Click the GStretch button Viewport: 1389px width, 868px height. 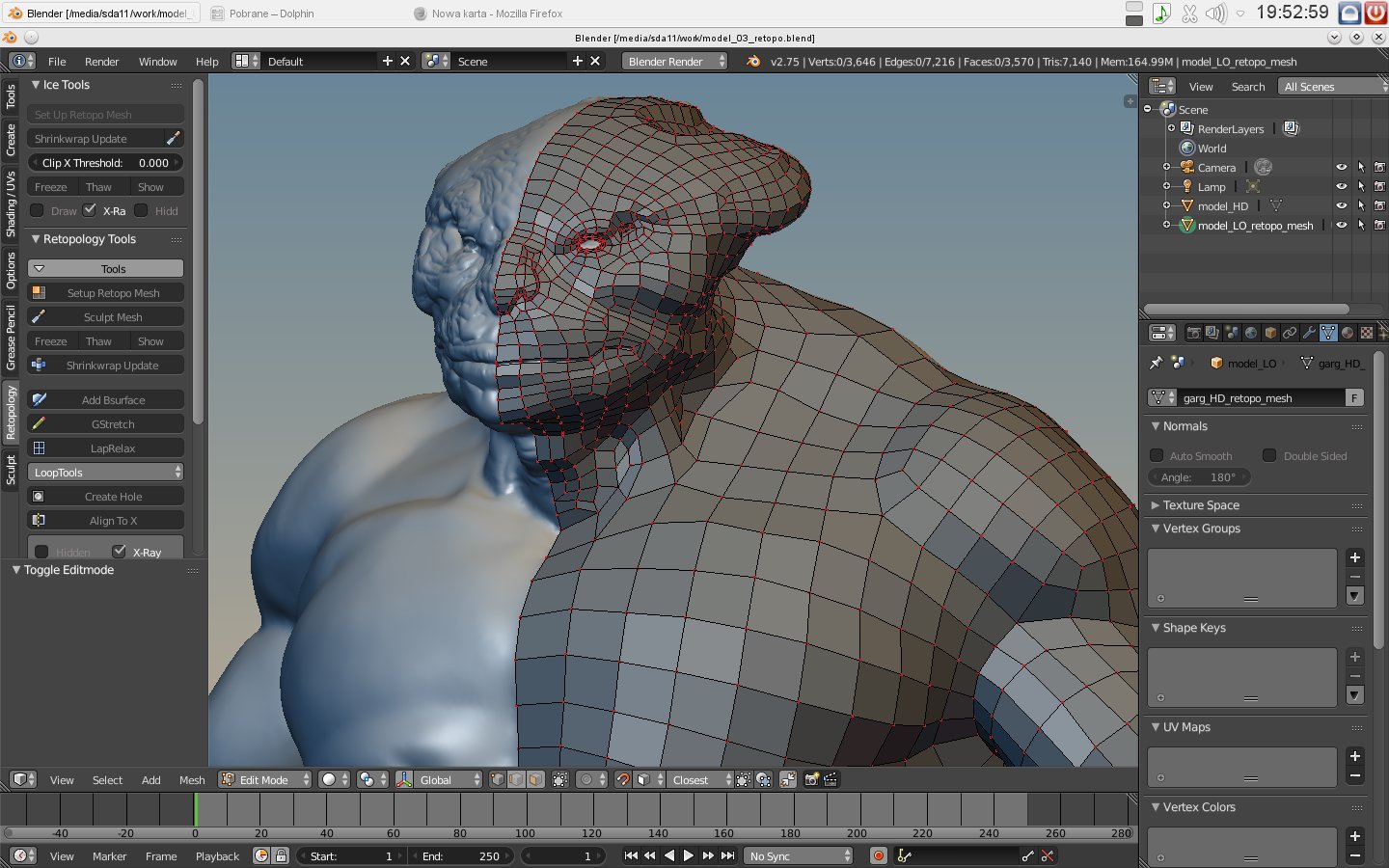tap(106, 423)
